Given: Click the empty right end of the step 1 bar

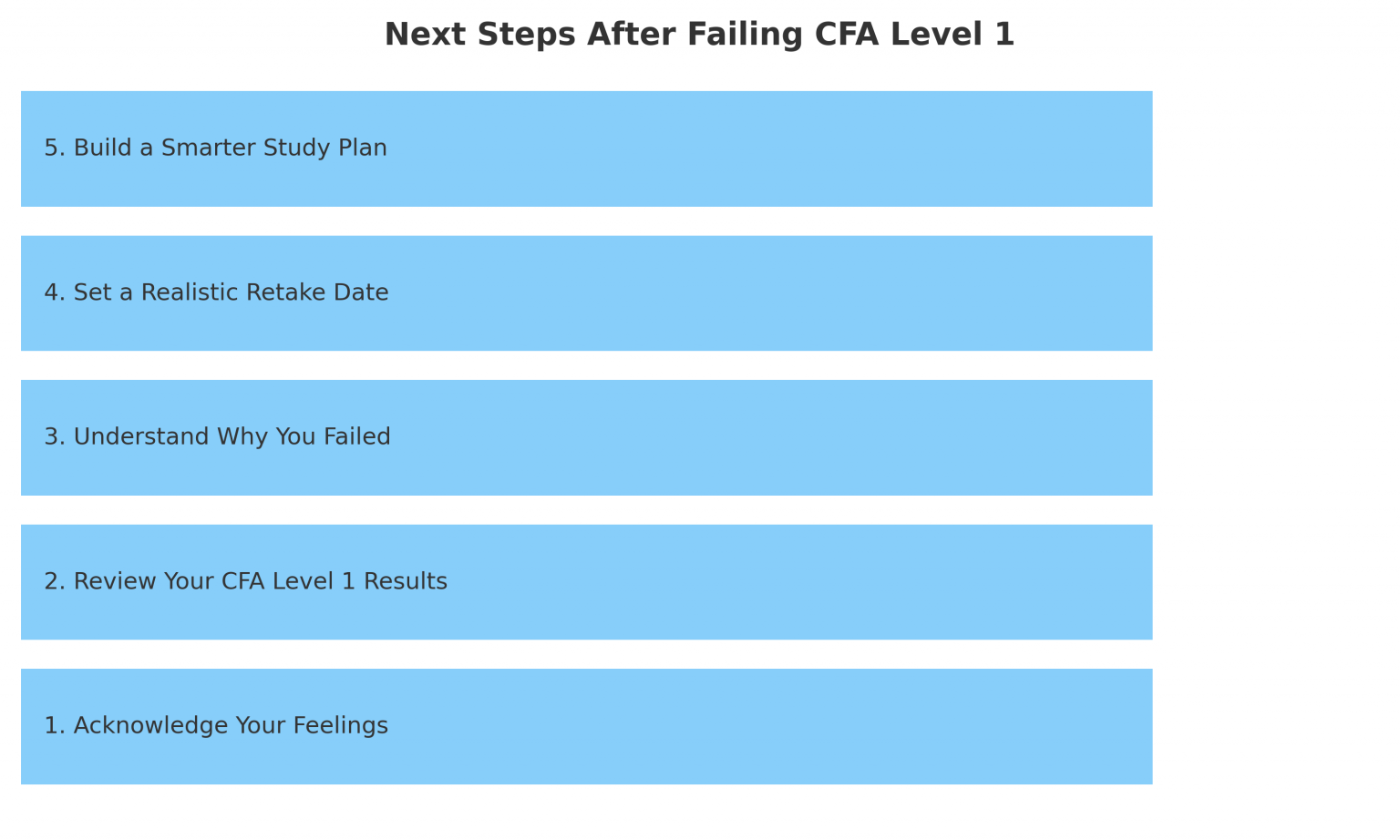Looking at the screenshot, I should 1048,726.
